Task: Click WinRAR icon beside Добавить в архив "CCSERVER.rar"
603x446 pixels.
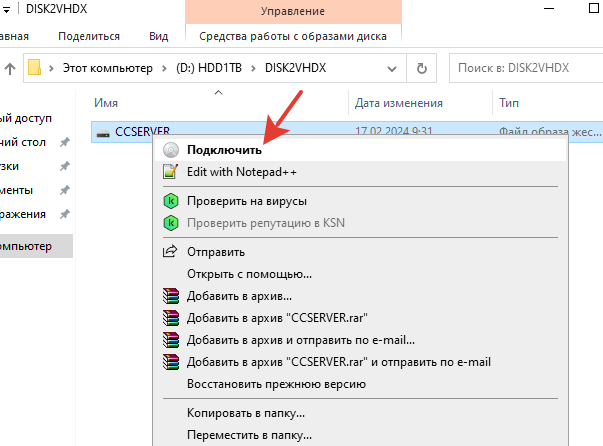Action: pos(171,318)
